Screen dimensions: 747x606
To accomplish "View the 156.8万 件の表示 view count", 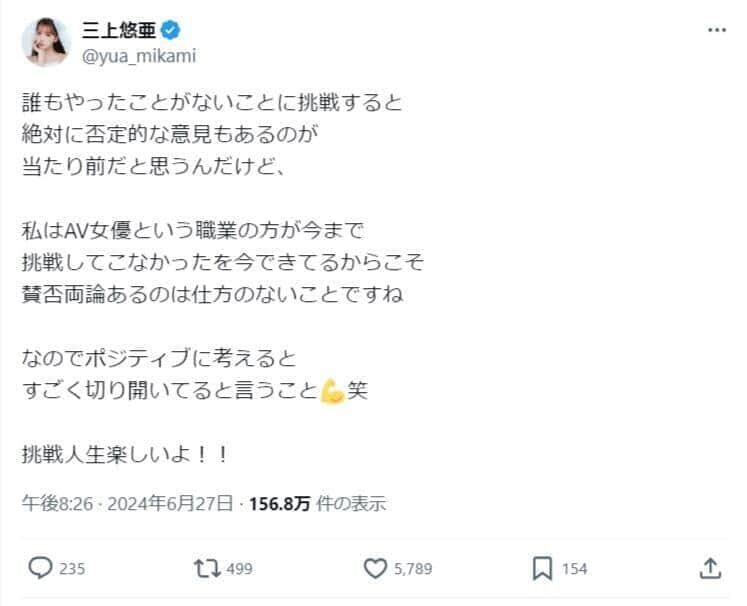I will tap(317, 503).
